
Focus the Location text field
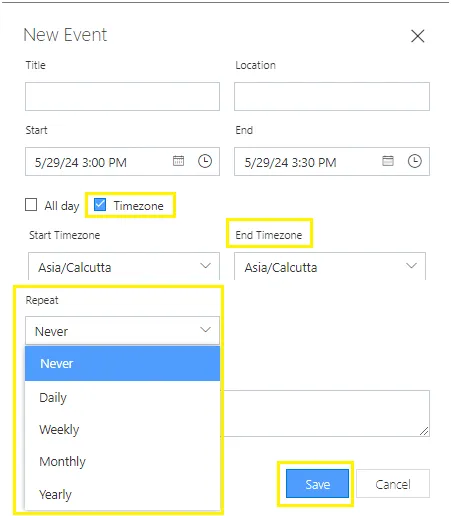332,96
